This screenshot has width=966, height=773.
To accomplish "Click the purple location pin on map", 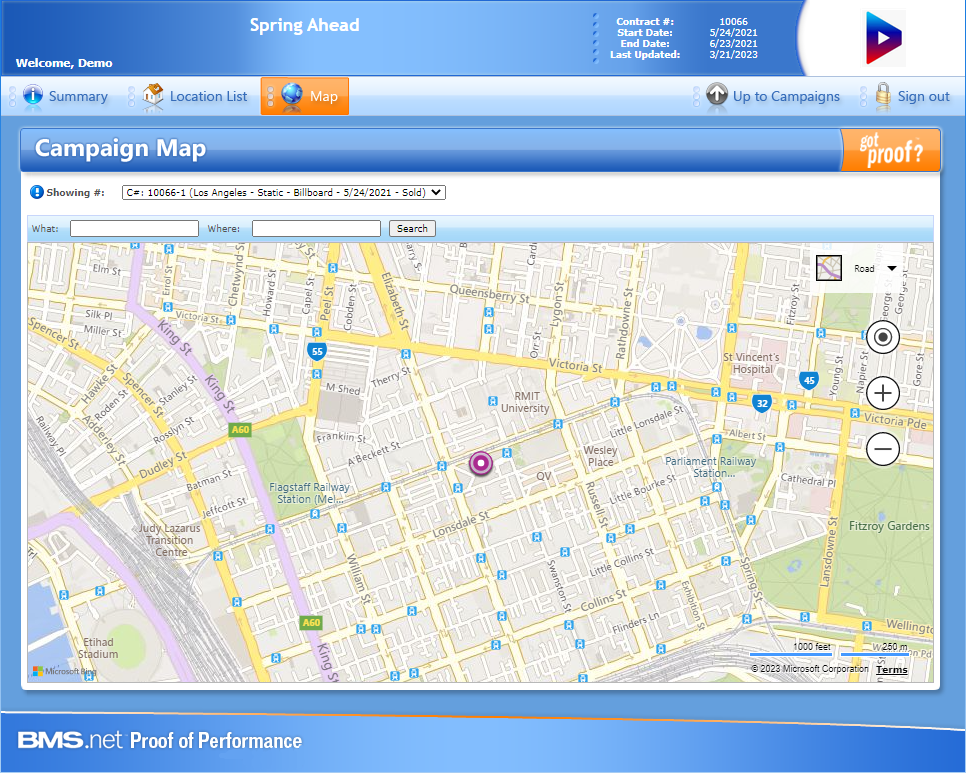I will (481, 463).
